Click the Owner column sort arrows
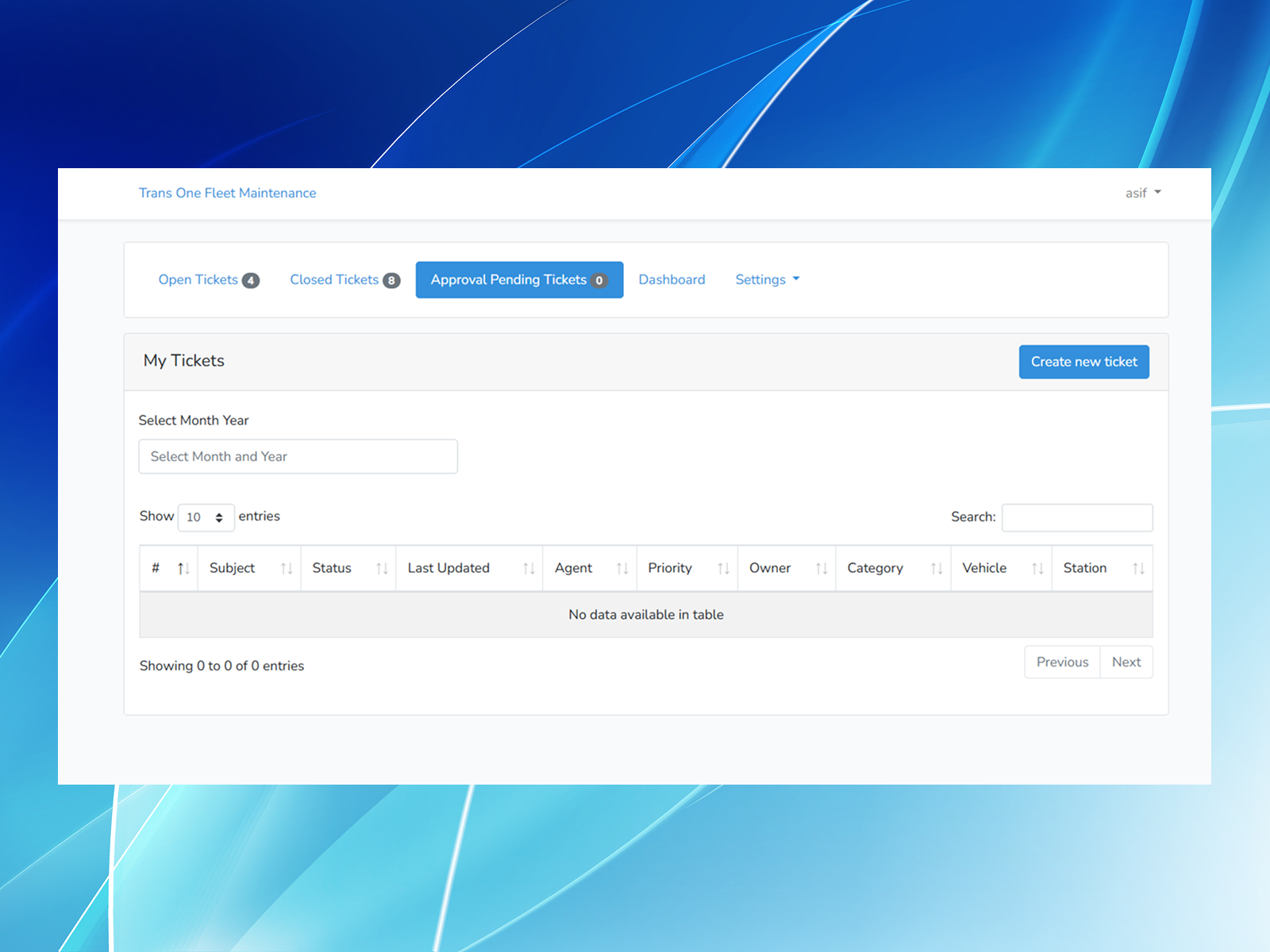The width and height of the screenshot is (1270, 952). pyautogui.click(x=822, y=568)
